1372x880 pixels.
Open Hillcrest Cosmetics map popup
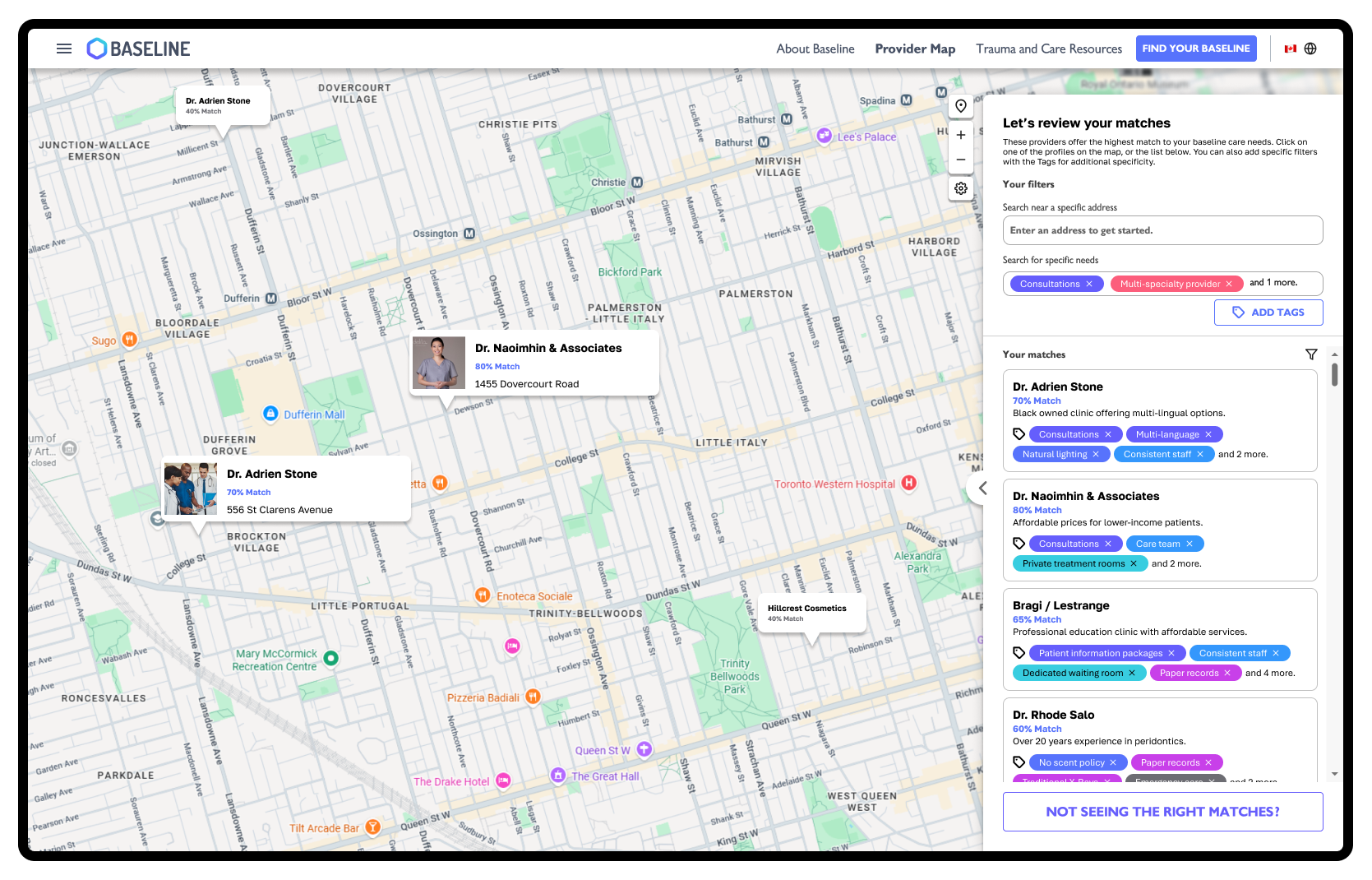[811, 613]
